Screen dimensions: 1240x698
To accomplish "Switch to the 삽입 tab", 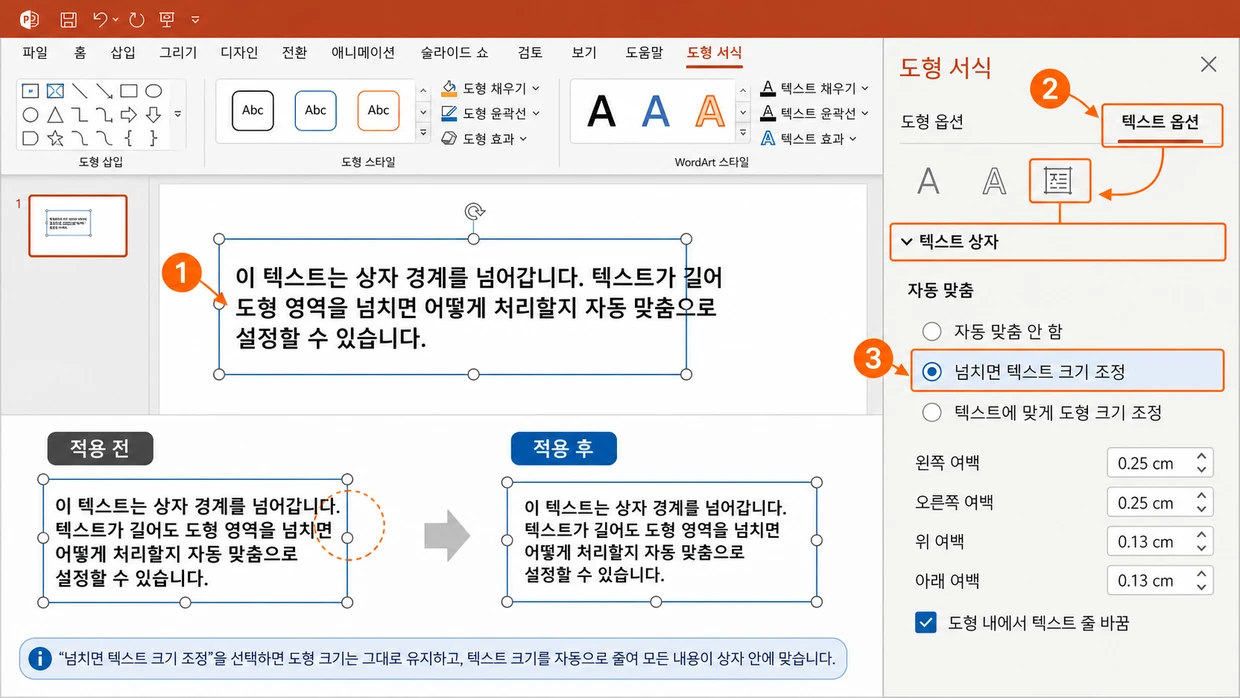I will coord(123,53).
